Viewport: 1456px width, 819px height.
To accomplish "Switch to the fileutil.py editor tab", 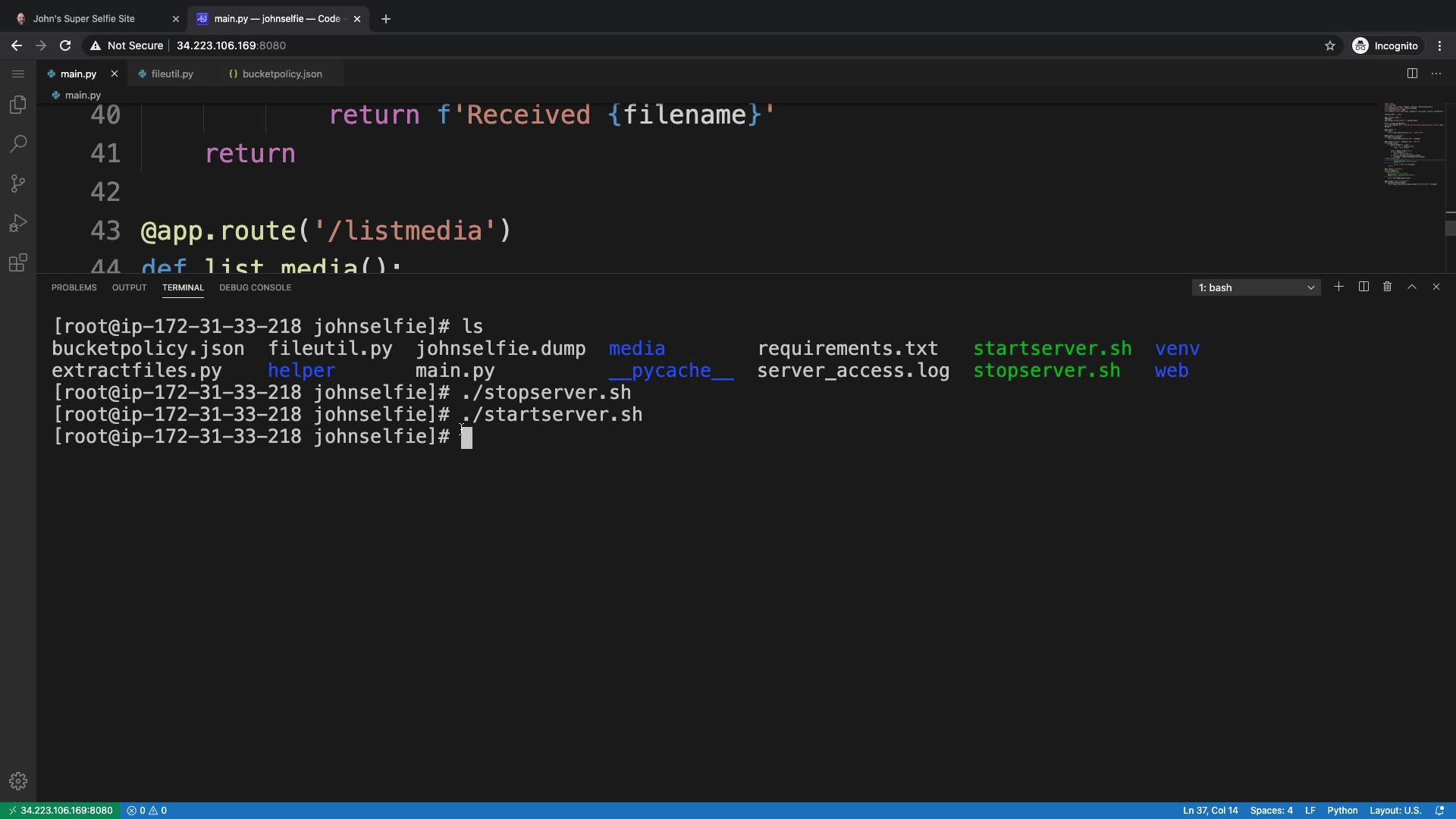I will pos(171,74).
